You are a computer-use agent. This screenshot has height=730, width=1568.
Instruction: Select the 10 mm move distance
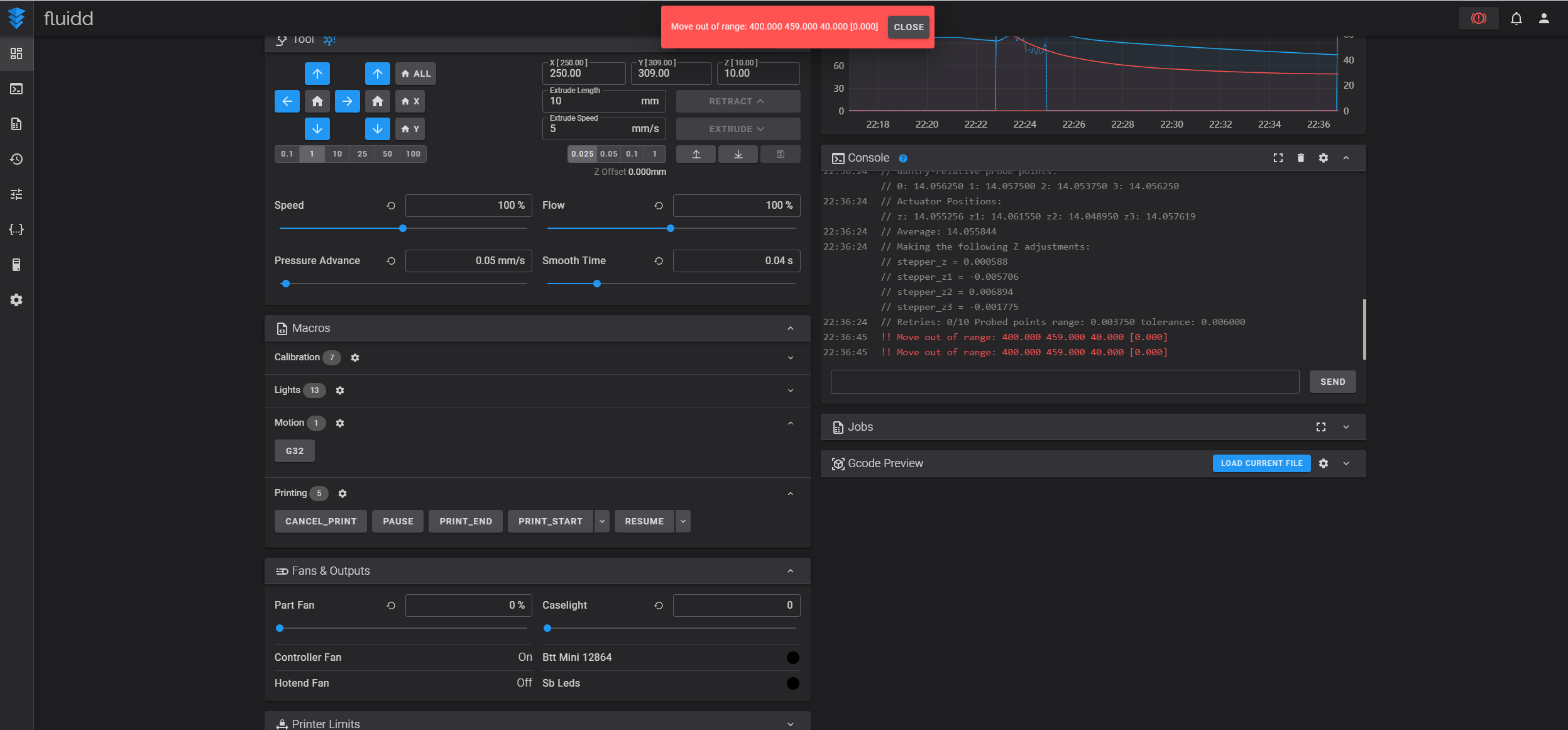(x=337, y=154)
